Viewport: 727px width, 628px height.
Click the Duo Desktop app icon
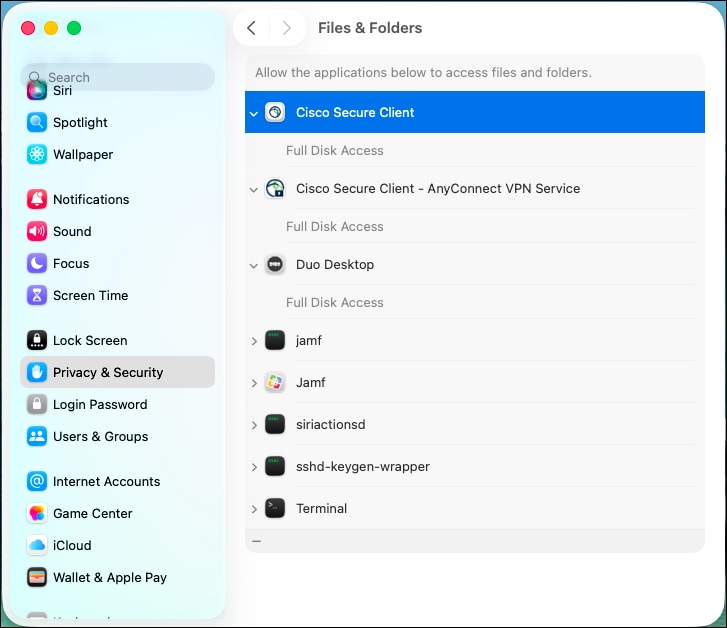click(275, 264)
